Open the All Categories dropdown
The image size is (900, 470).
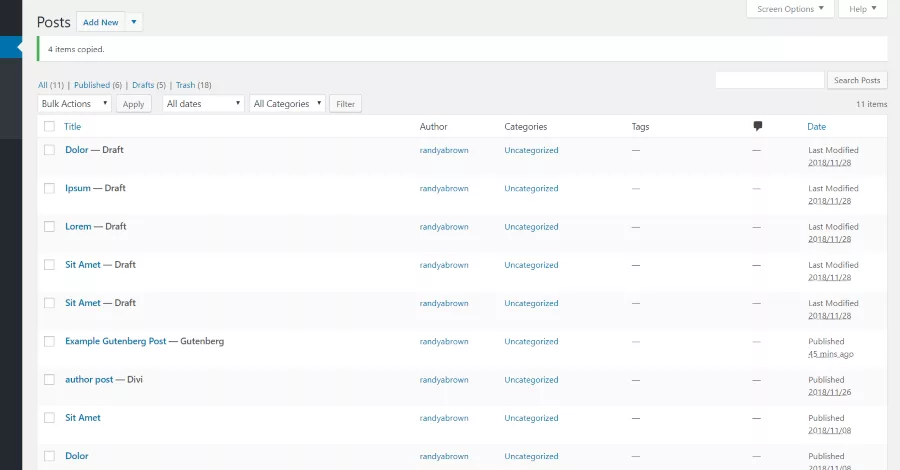(287, 104)
